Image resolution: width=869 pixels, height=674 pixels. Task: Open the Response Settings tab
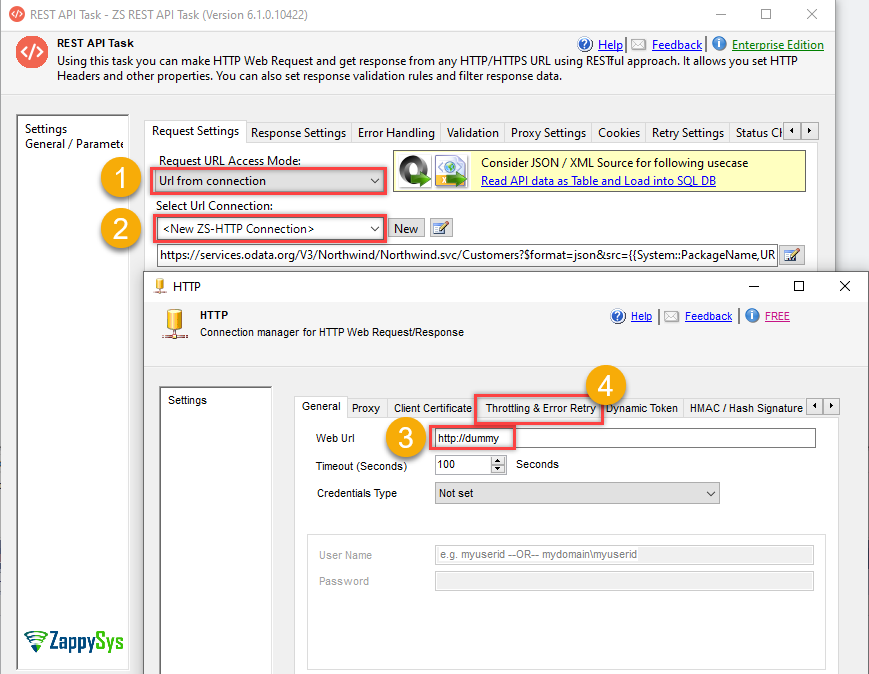click(x=298, y=132)
